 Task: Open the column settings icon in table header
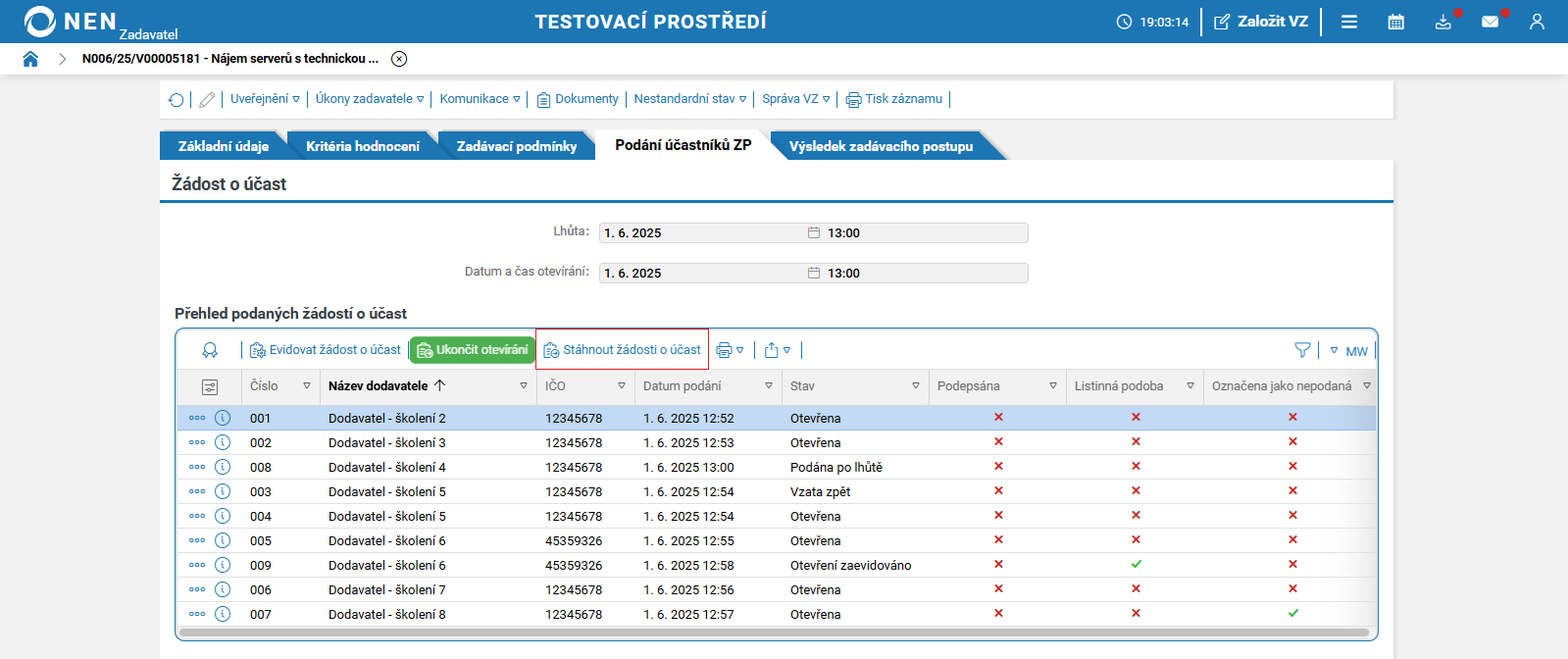210,386
